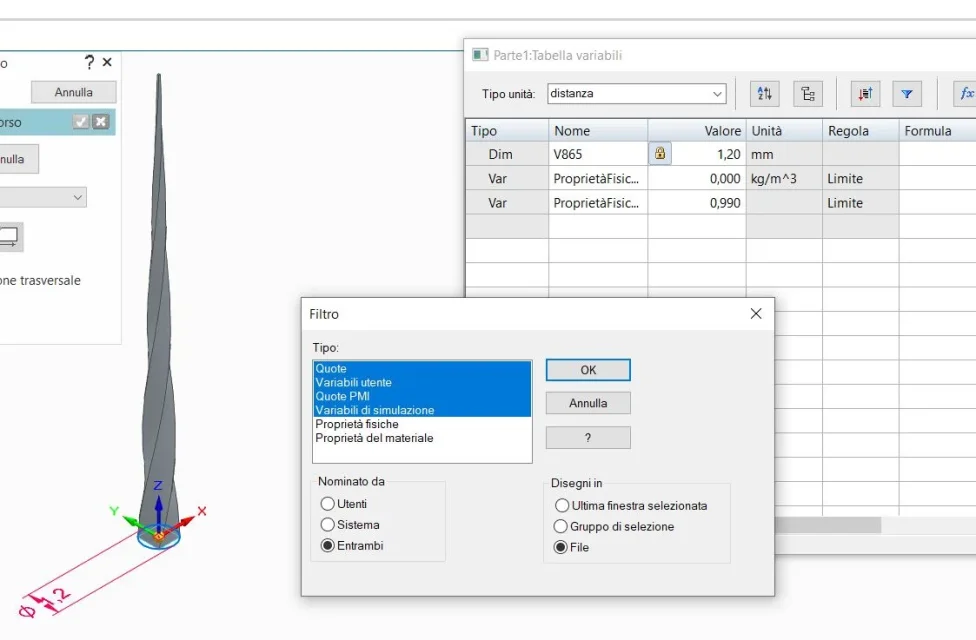Click the Tipo column header
The height and width of the screenshot is (640, 976).
(x=507, y=131)
